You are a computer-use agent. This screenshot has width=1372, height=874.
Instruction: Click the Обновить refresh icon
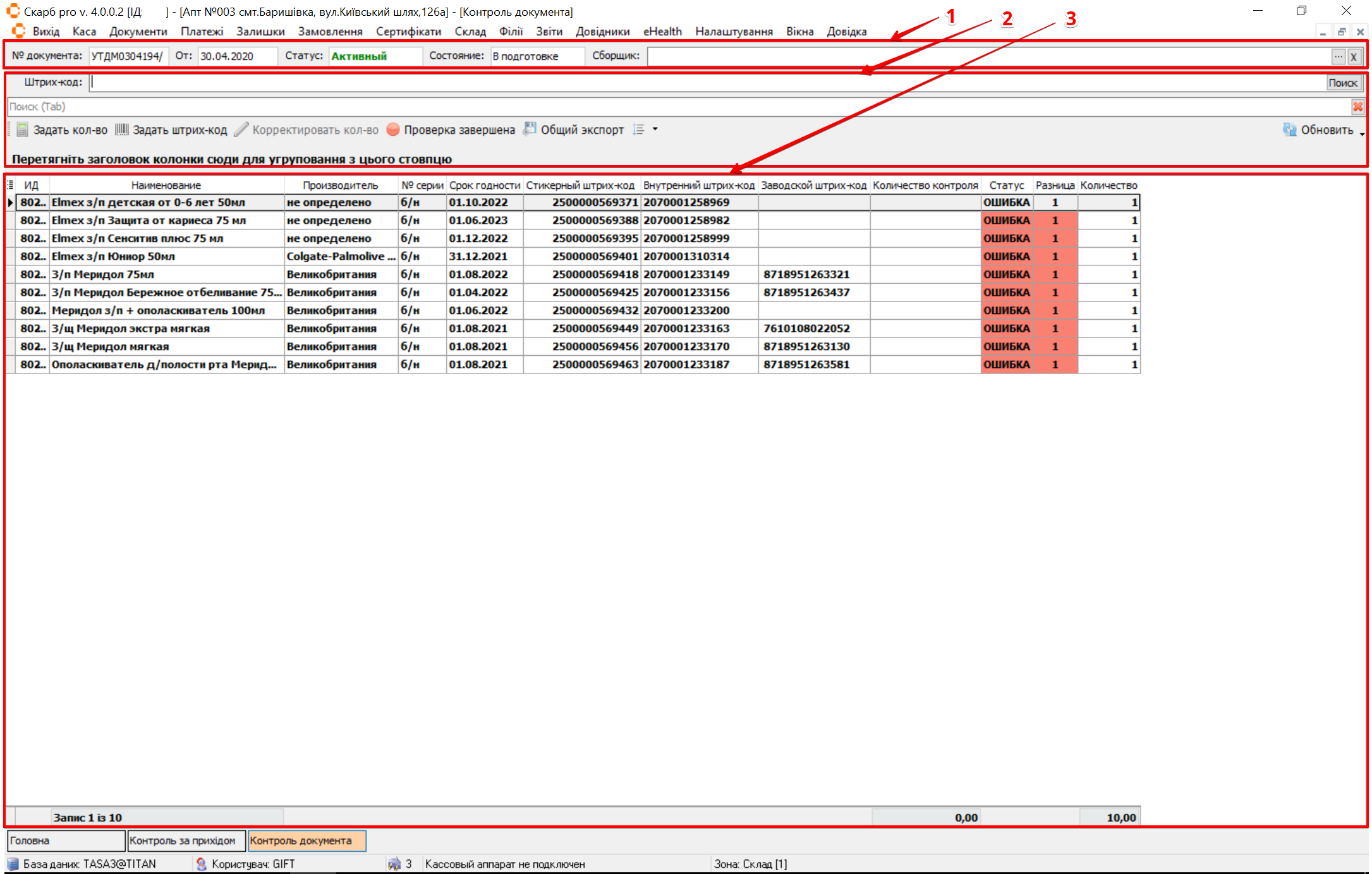click(x=1289, y=130)
